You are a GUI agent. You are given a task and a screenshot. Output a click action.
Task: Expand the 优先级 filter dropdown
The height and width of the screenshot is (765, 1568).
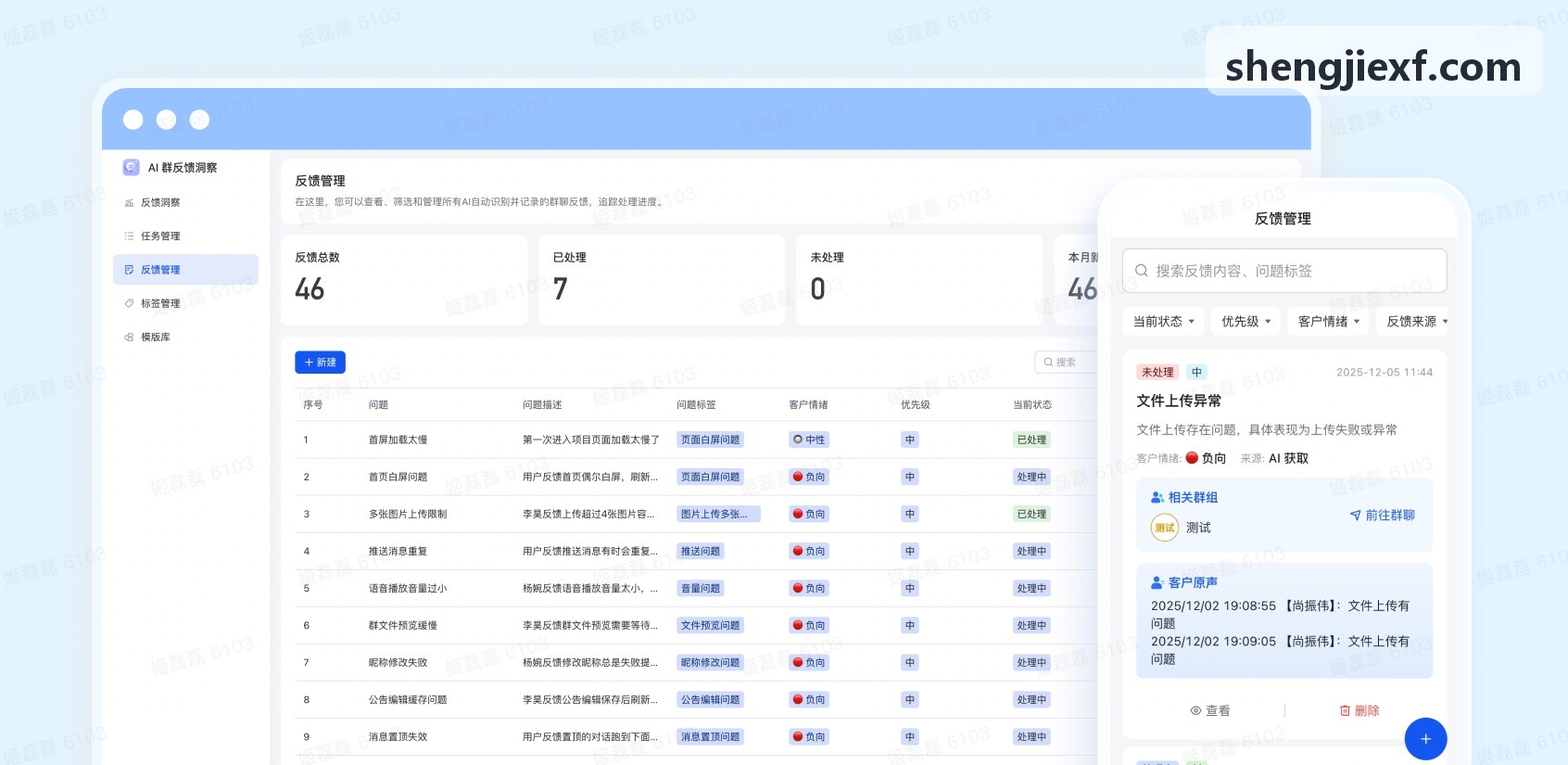[1246, 322]
